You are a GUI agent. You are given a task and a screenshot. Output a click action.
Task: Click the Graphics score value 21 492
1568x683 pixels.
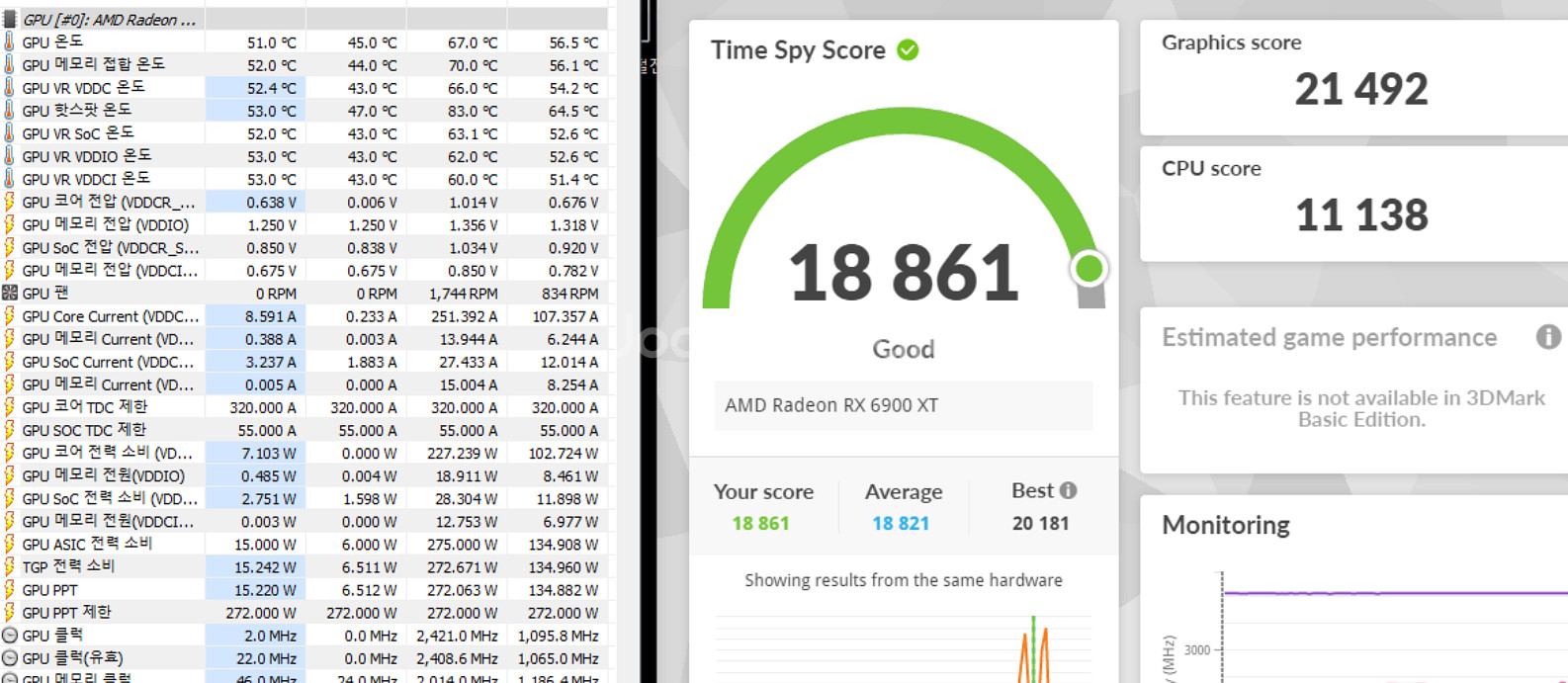[1361, 90]
